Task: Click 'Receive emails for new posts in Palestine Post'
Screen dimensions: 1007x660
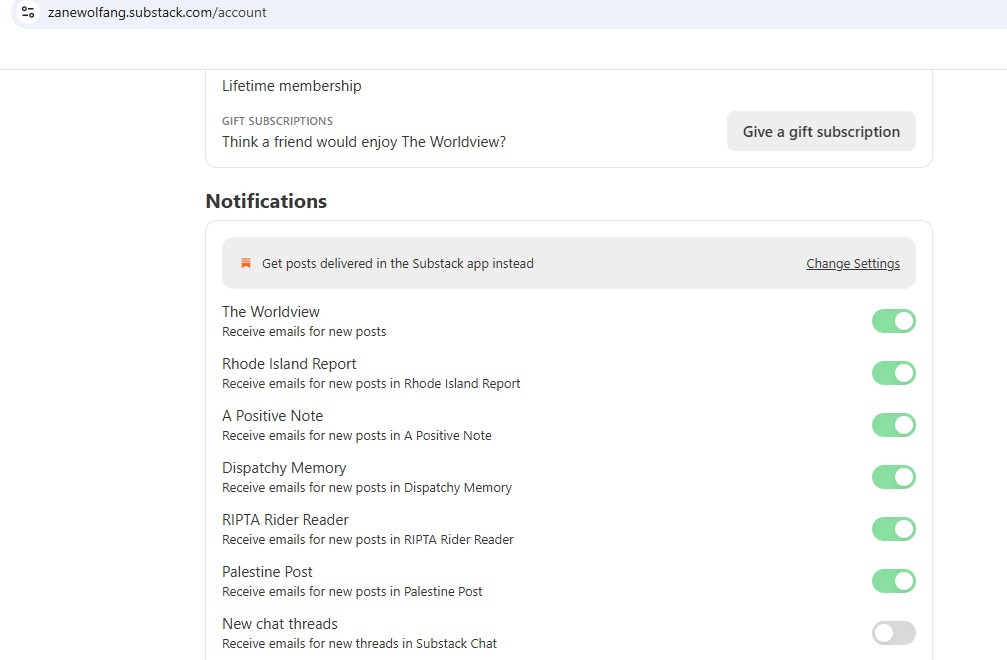Action: click(x=352, y=592)
